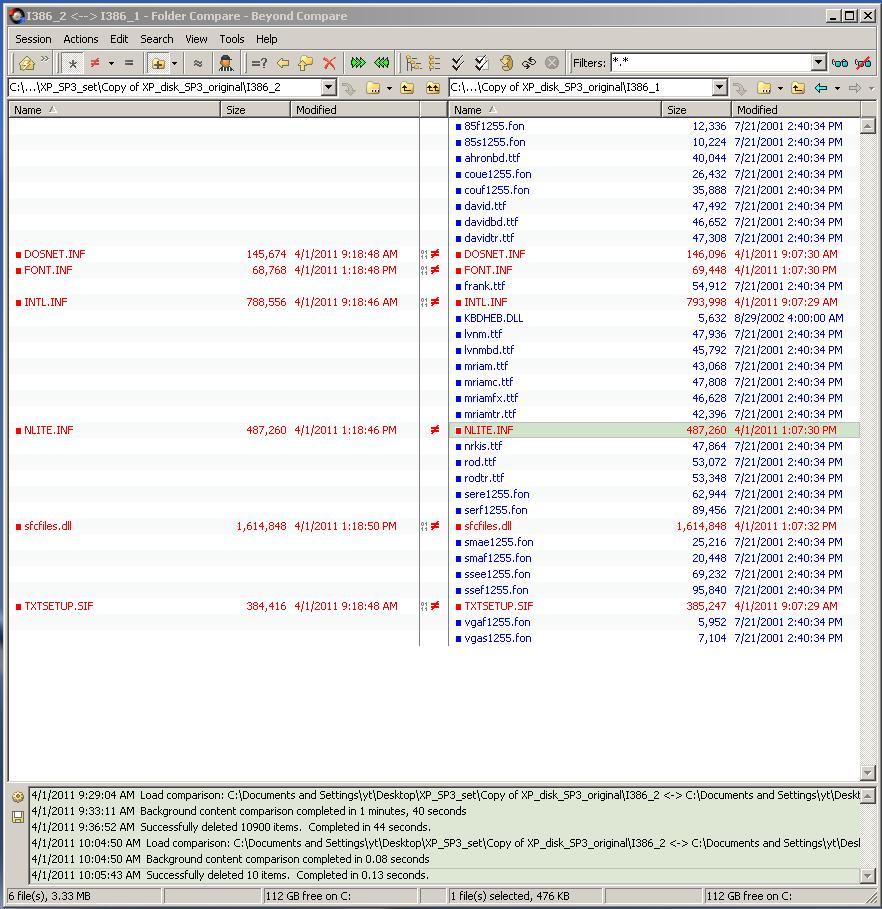Toggle Show Same (equals) filter
The height and width of the screenshot is (909, 882).
click(x=129, y=63)
